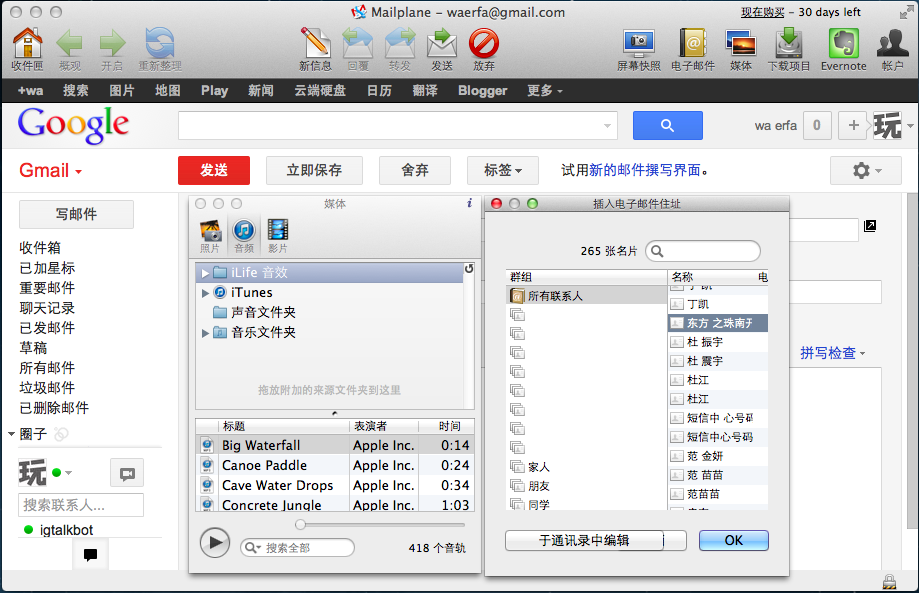
Task: Click the 新的邮件撰写界面 link
Action: (x=645, y=171)
